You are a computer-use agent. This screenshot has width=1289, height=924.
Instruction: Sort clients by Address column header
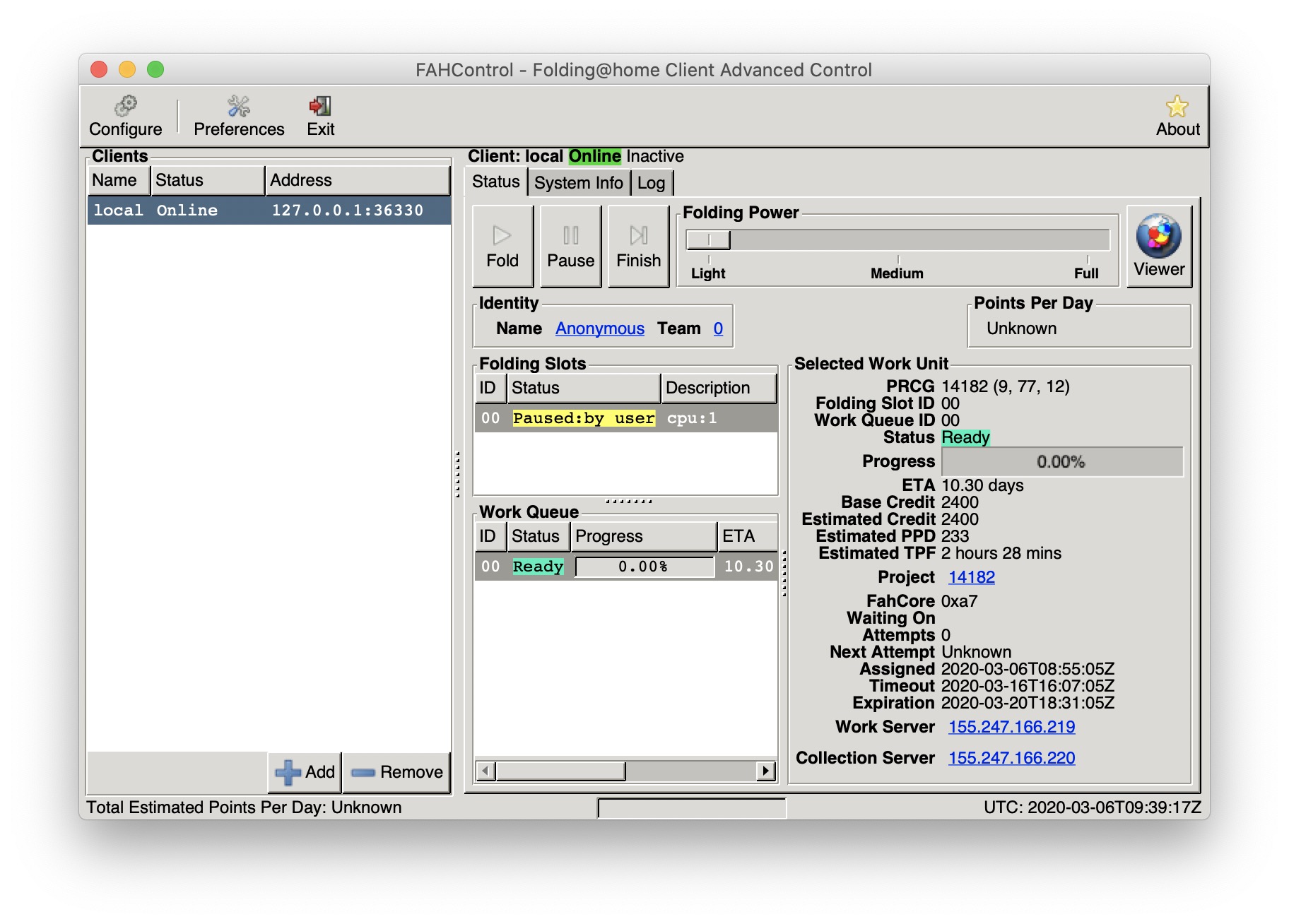click(x=357, y=180)
